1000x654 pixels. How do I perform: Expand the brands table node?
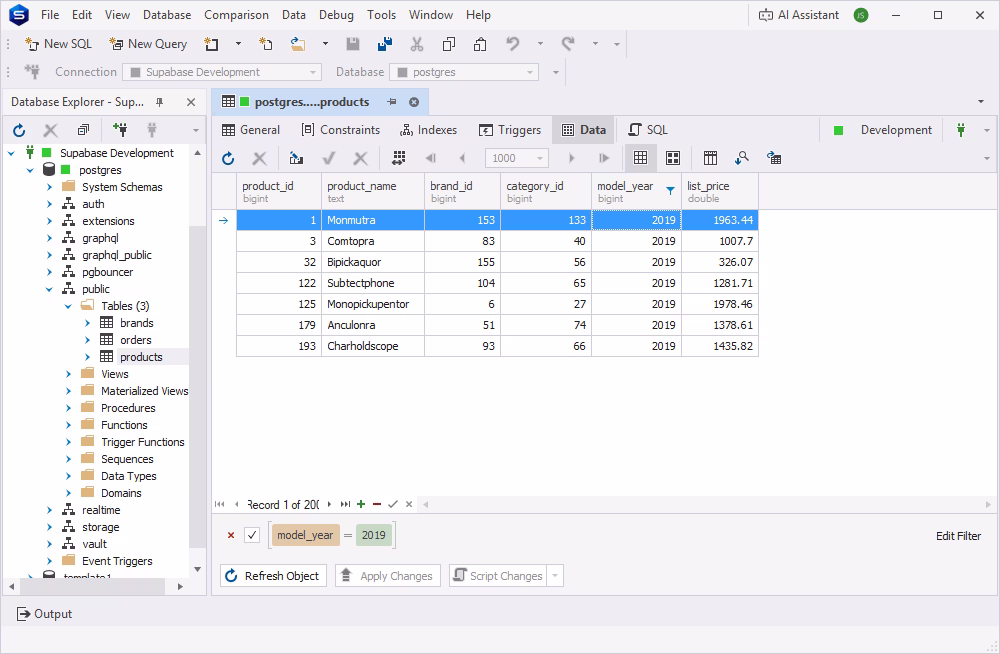[x=88, y=323]
